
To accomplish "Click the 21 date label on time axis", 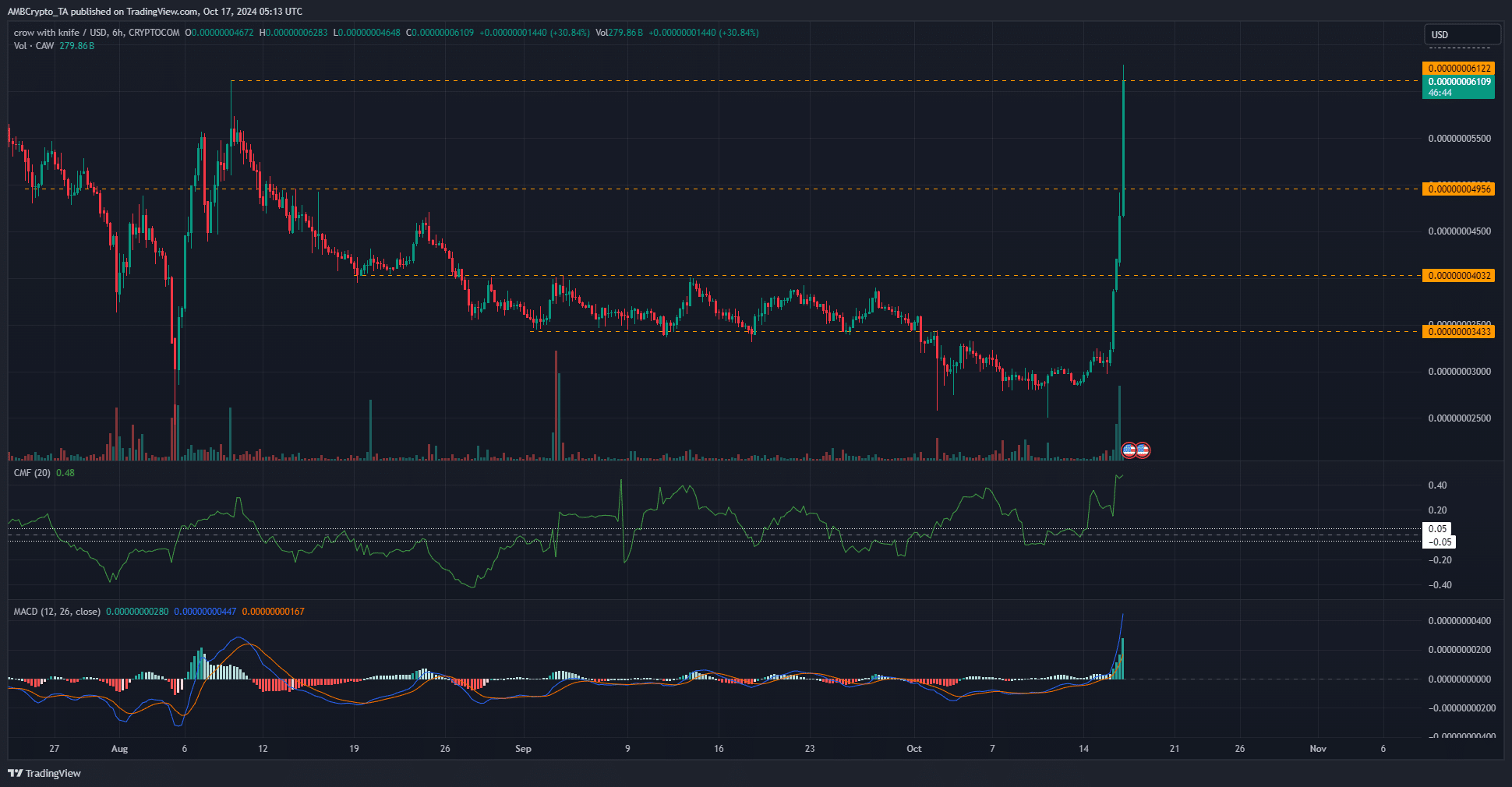I will pyautogui.click(x=1175, y=749).
